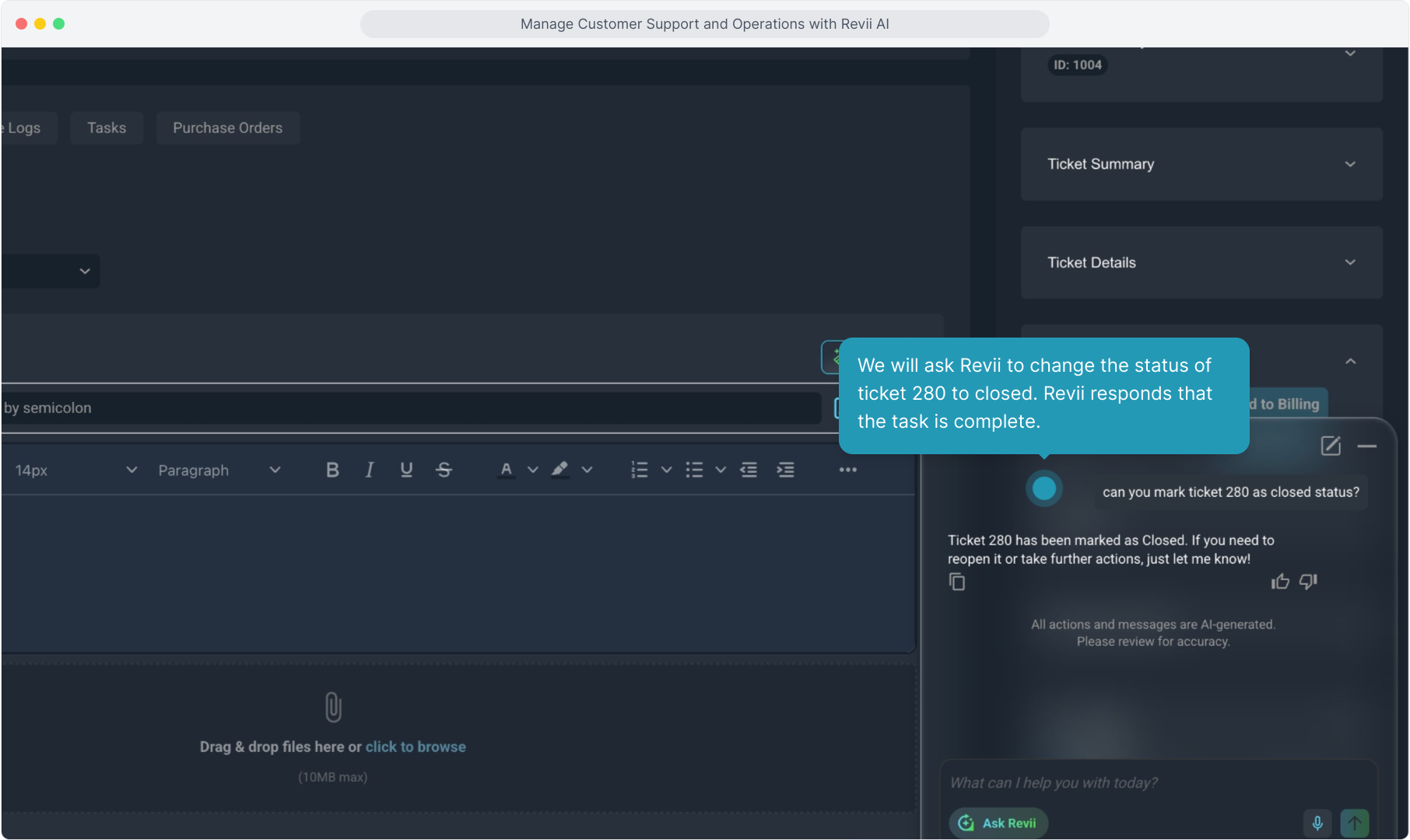Screen dimensions: 1410x840
Task: Apply strikethrough formatting to text
Action: [444, 470]
